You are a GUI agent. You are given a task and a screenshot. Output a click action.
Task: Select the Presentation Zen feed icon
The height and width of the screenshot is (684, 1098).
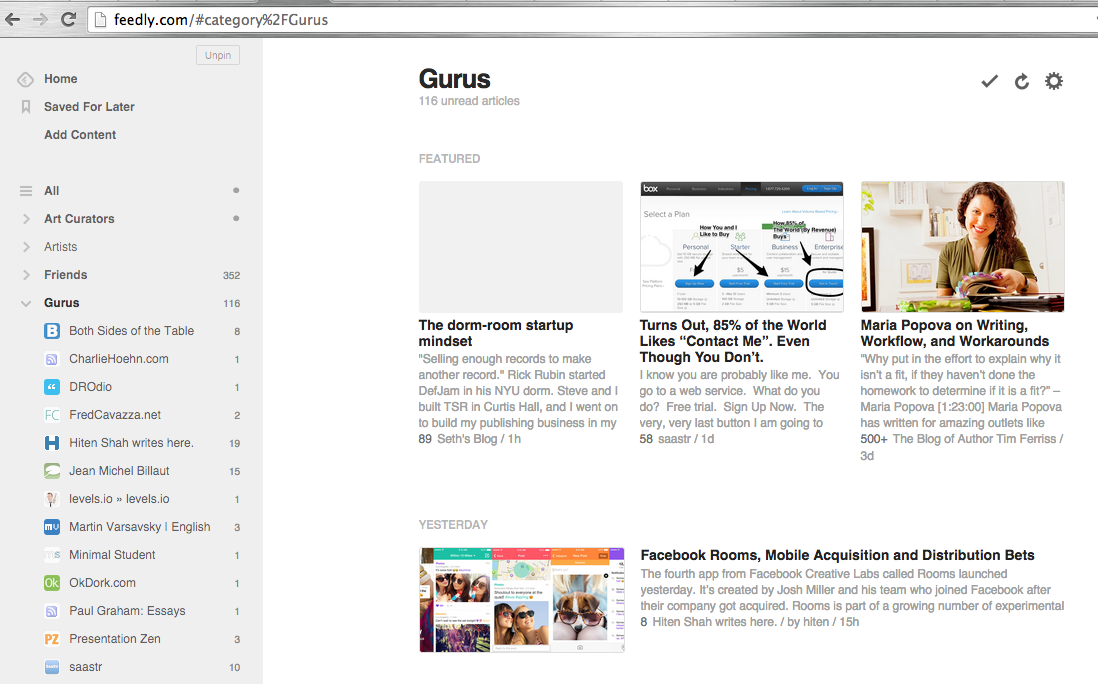50,638
